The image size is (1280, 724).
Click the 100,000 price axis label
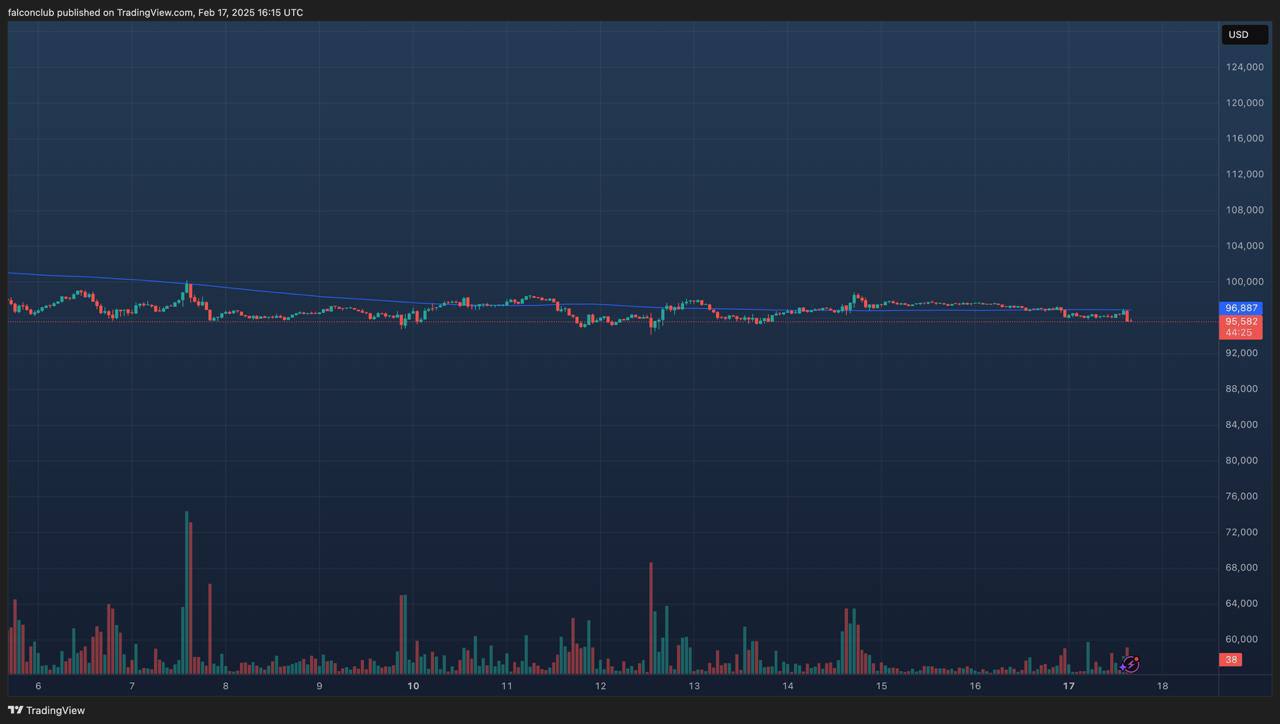click(x=1245, y=282)
